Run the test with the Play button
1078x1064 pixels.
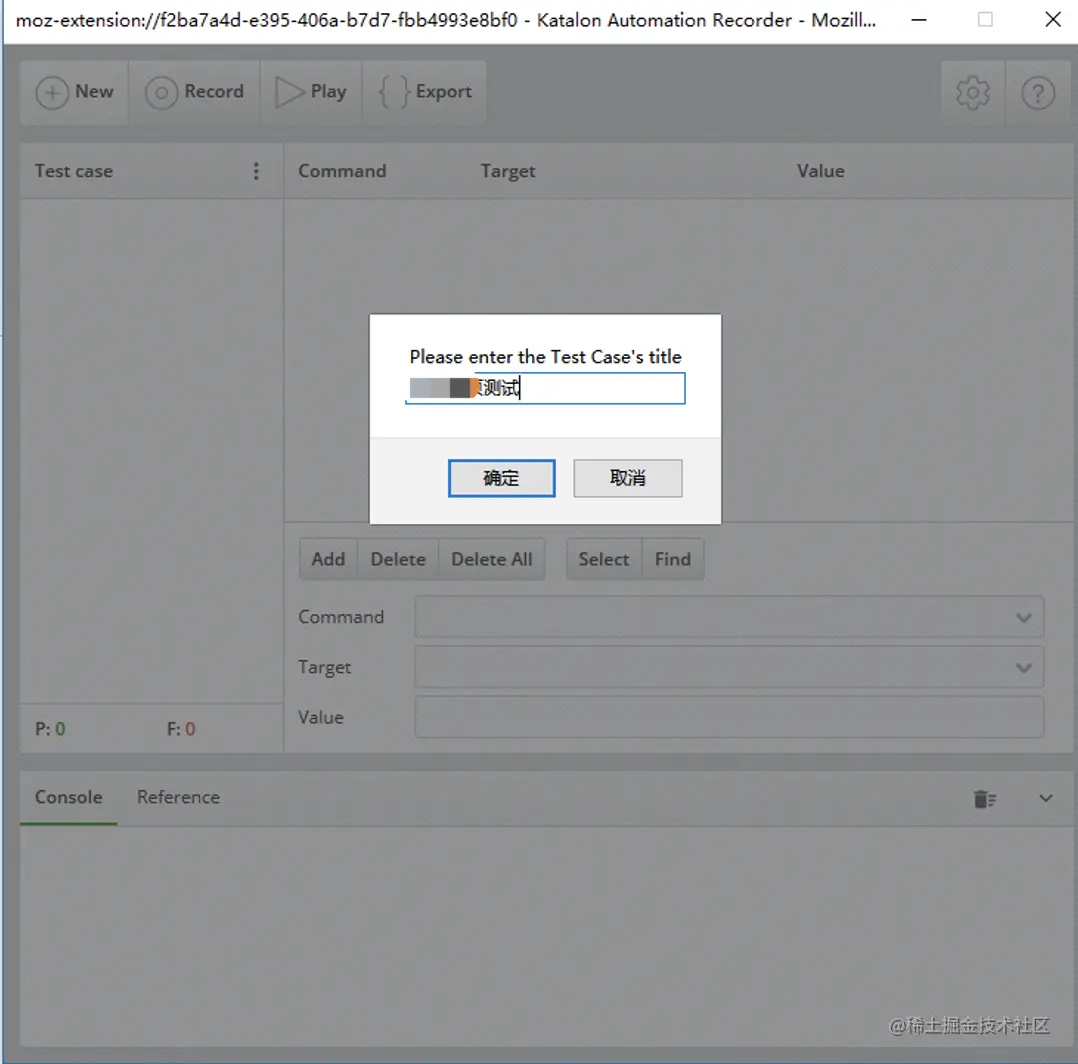tap(311, 92)
